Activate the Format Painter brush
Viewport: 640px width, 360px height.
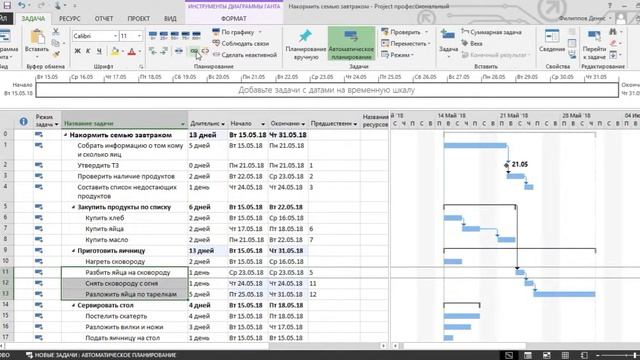click(56, 54)
